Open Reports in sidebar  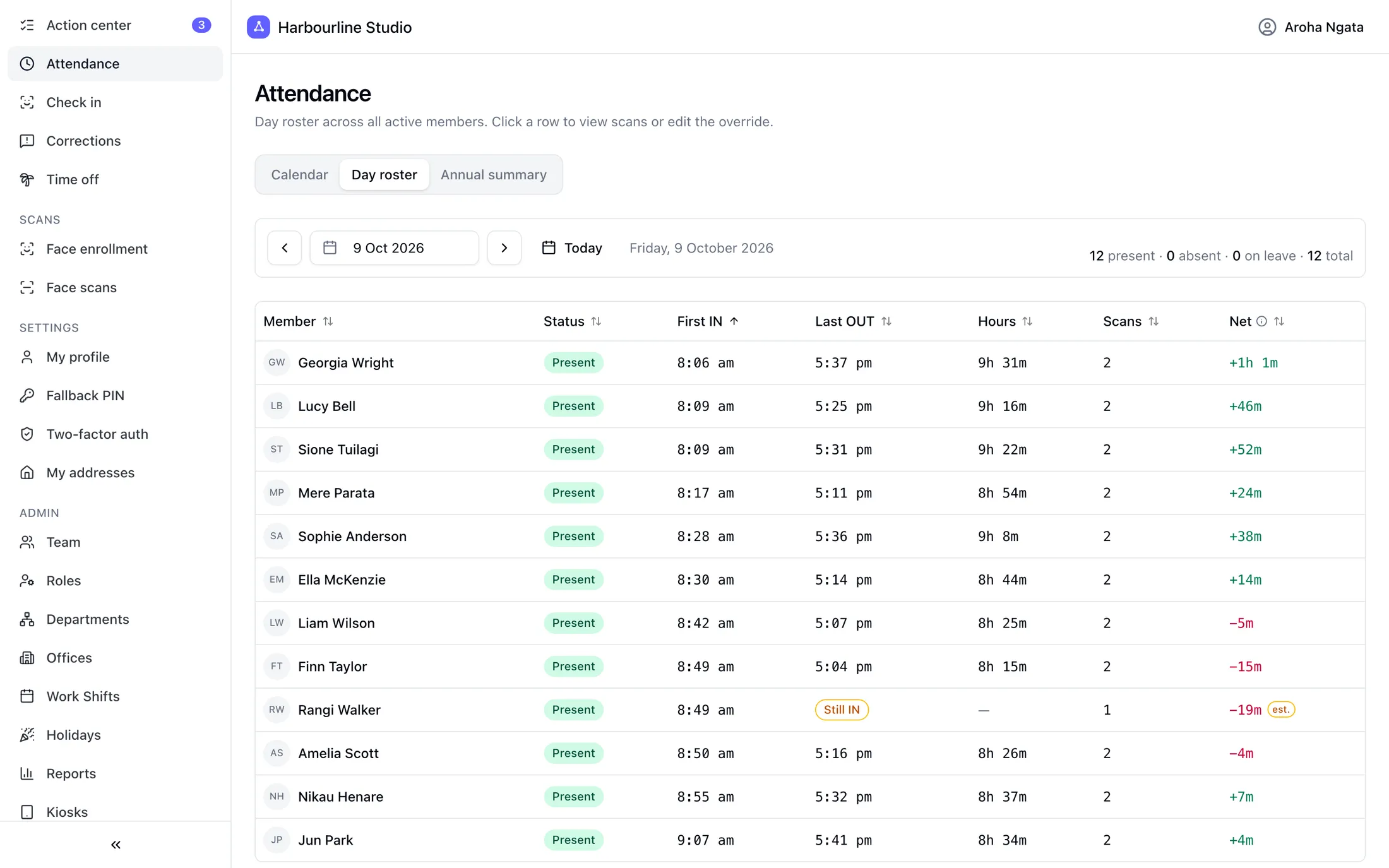pyautogui.click(x=115, y=773)
